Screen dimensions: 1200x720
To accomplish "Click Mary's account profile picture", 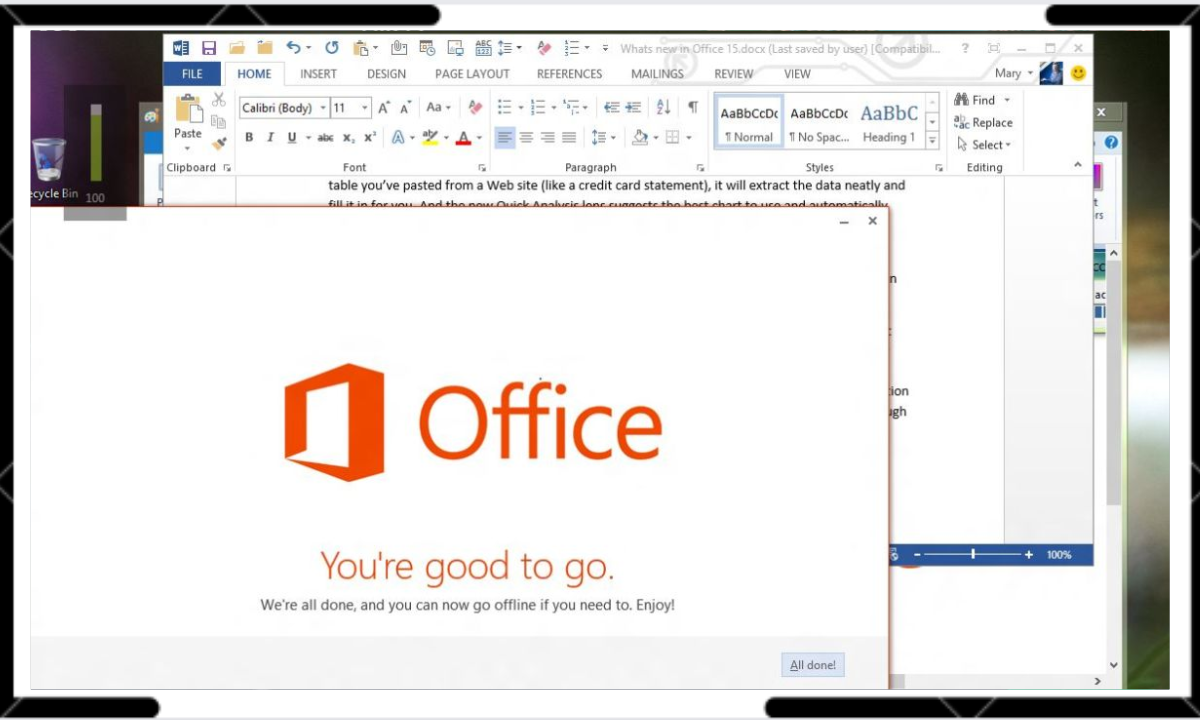I will pyautogui.click(x=1051, y=73).
